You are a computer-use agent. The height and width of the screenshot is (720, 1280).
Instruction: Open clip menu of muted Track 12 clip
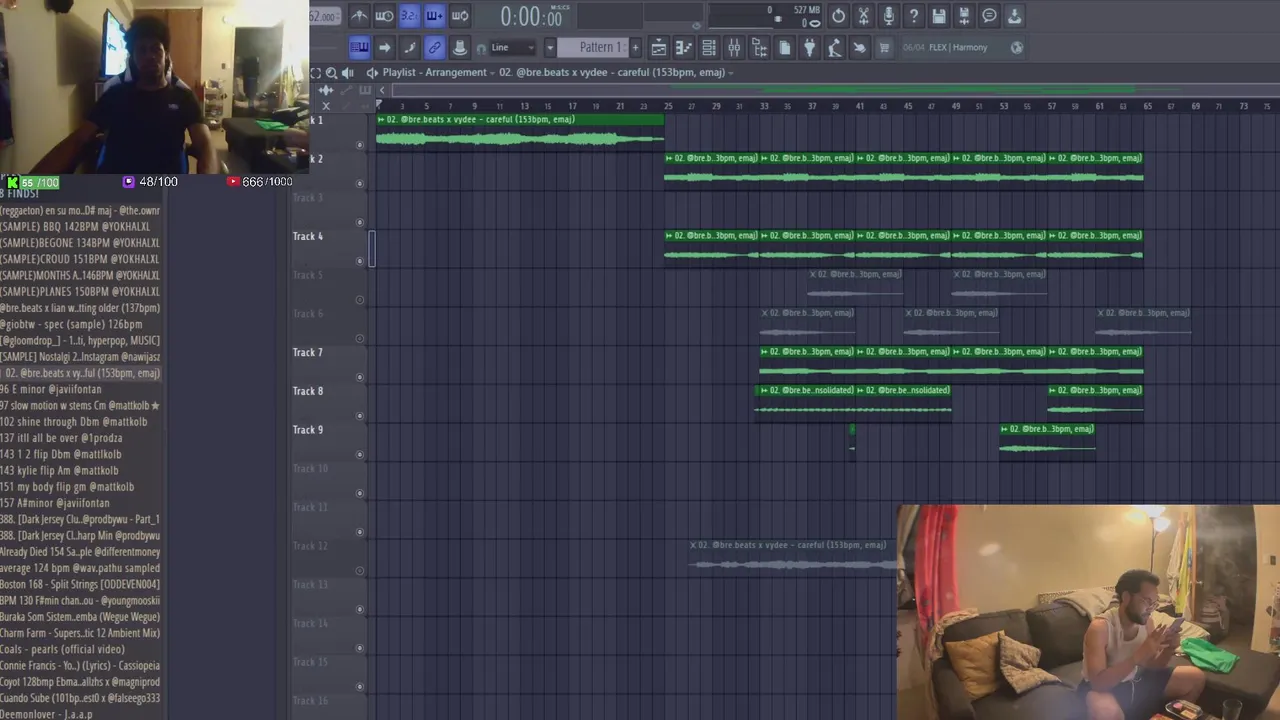pyautogui.click(x=693, y=545)
